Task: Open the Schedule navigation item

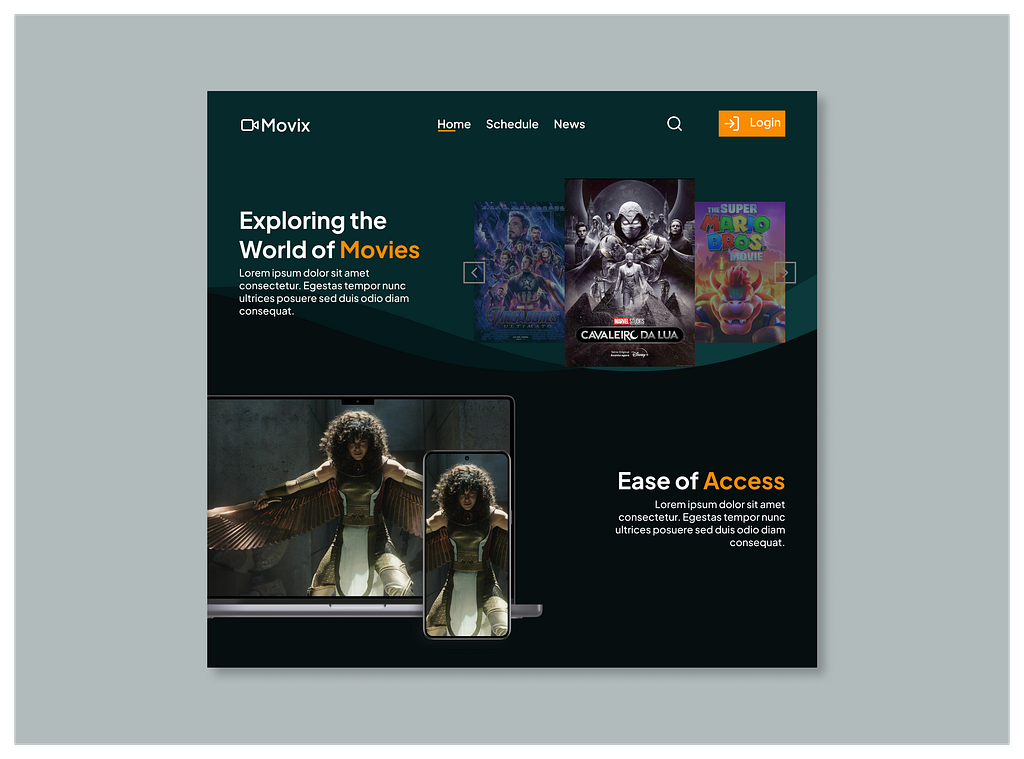Action: tap(512, 124)
